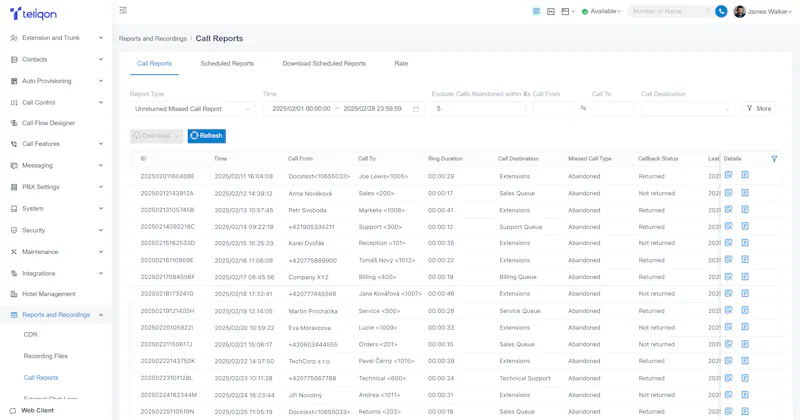This screenshot has width=800, height=420.
Task: Open call log for Petr Svoboda row
Action: click(x=745, y=209)
